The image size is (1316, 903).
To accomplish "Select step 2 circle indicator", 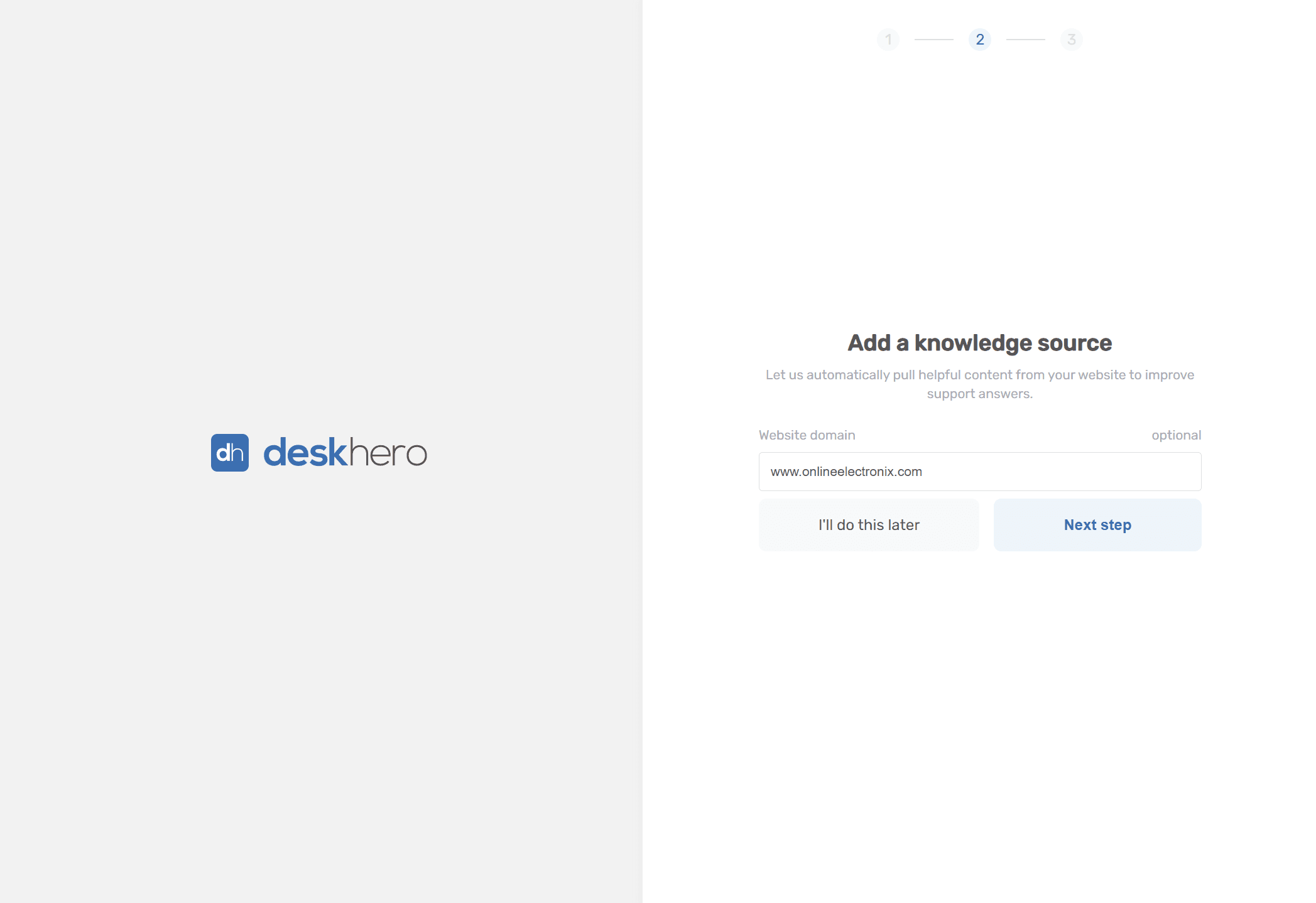I will pyautogui.click(x=979, y=40).
